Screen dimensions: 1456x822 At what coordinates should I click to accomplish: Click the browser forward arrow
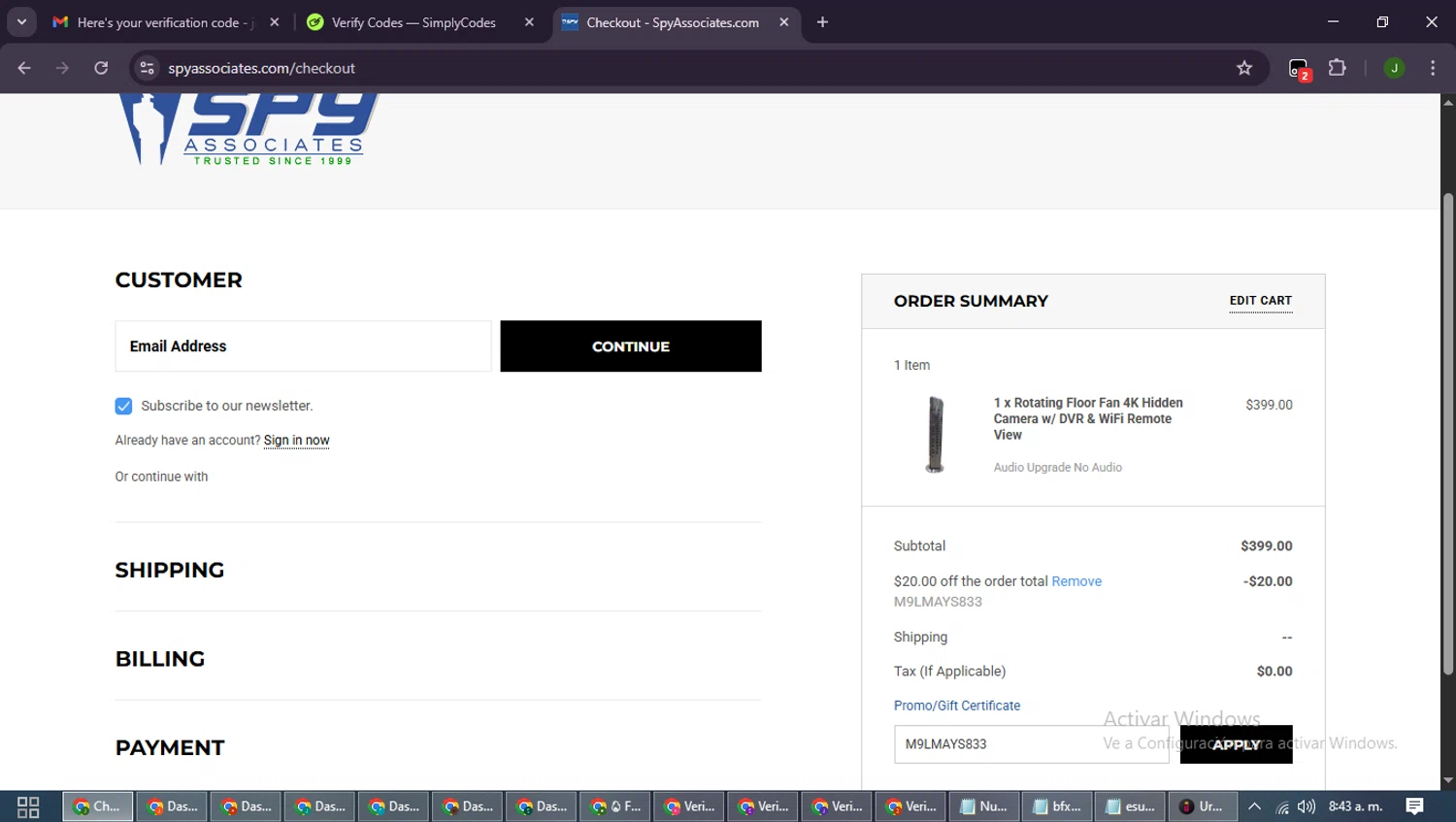62,68
